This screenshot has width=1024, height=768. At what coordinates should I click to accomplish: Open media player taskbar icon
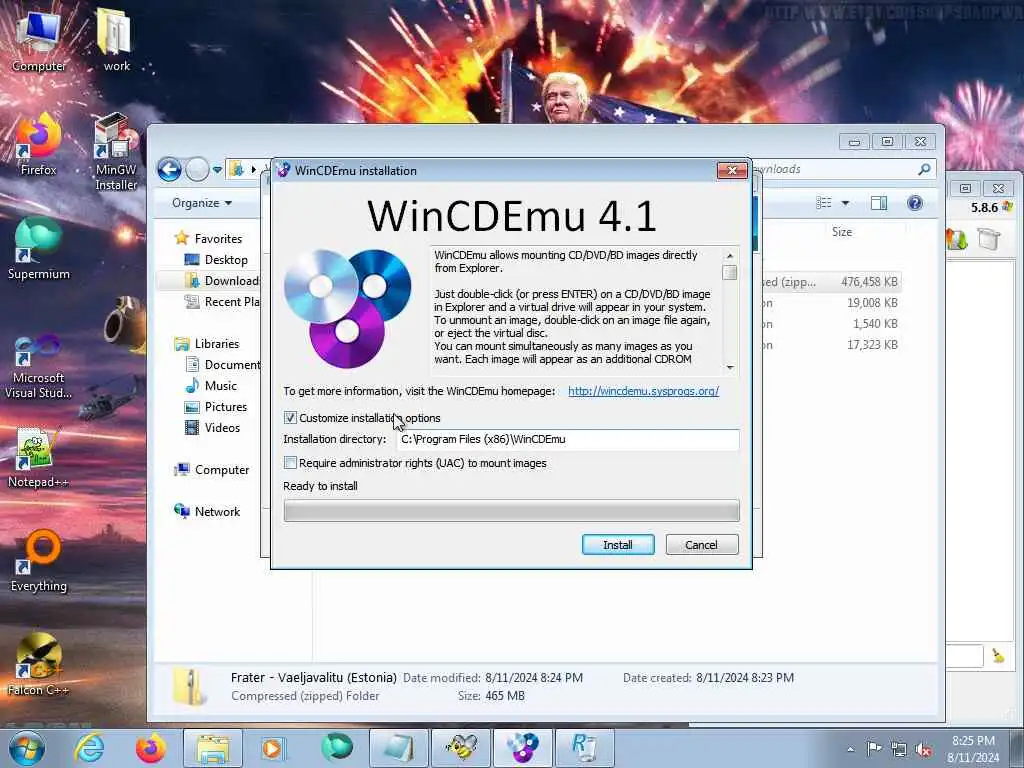[x=272, y=748]
